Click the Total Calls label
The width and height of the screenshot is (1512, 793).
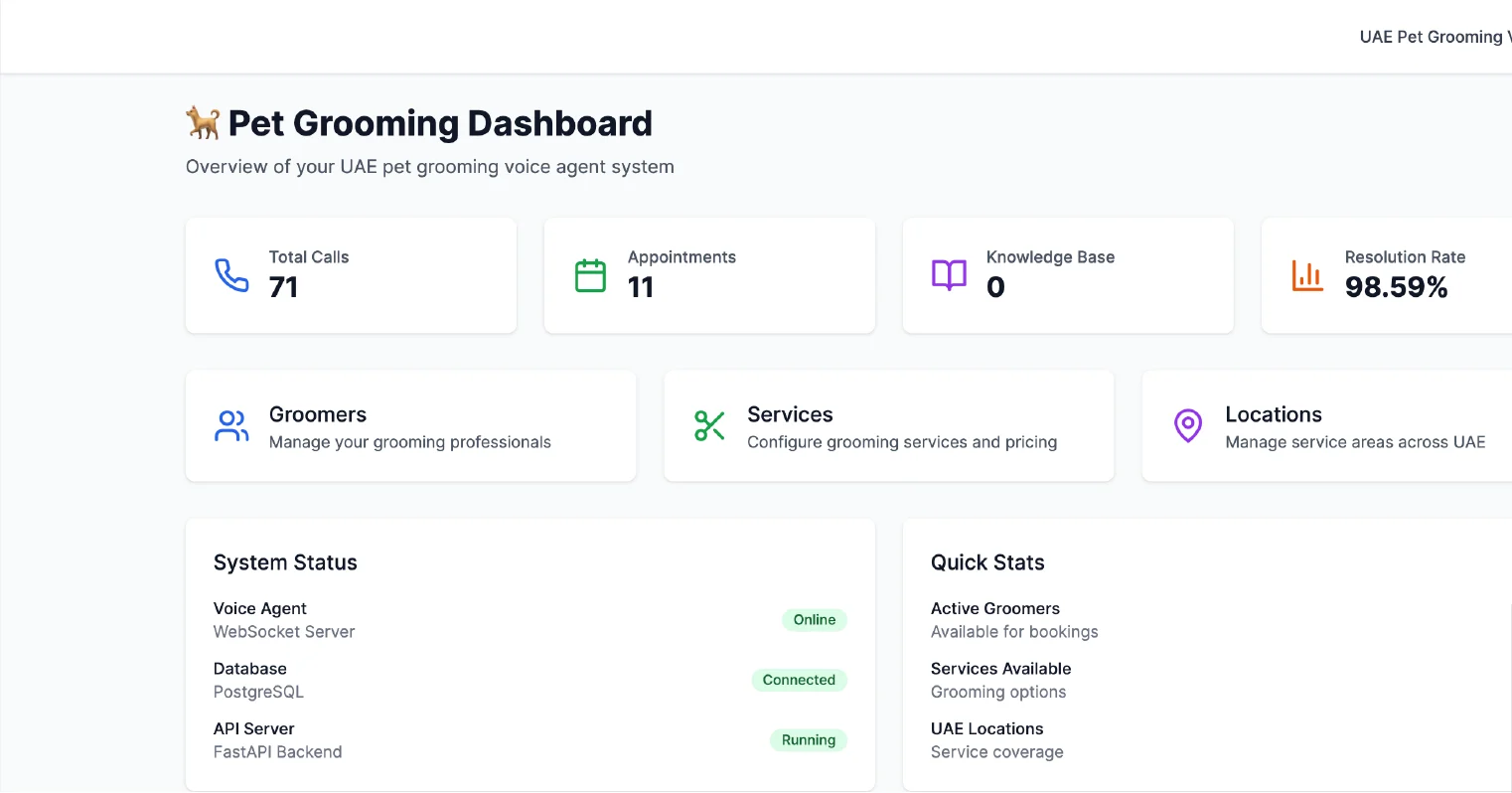click(309, 257)
